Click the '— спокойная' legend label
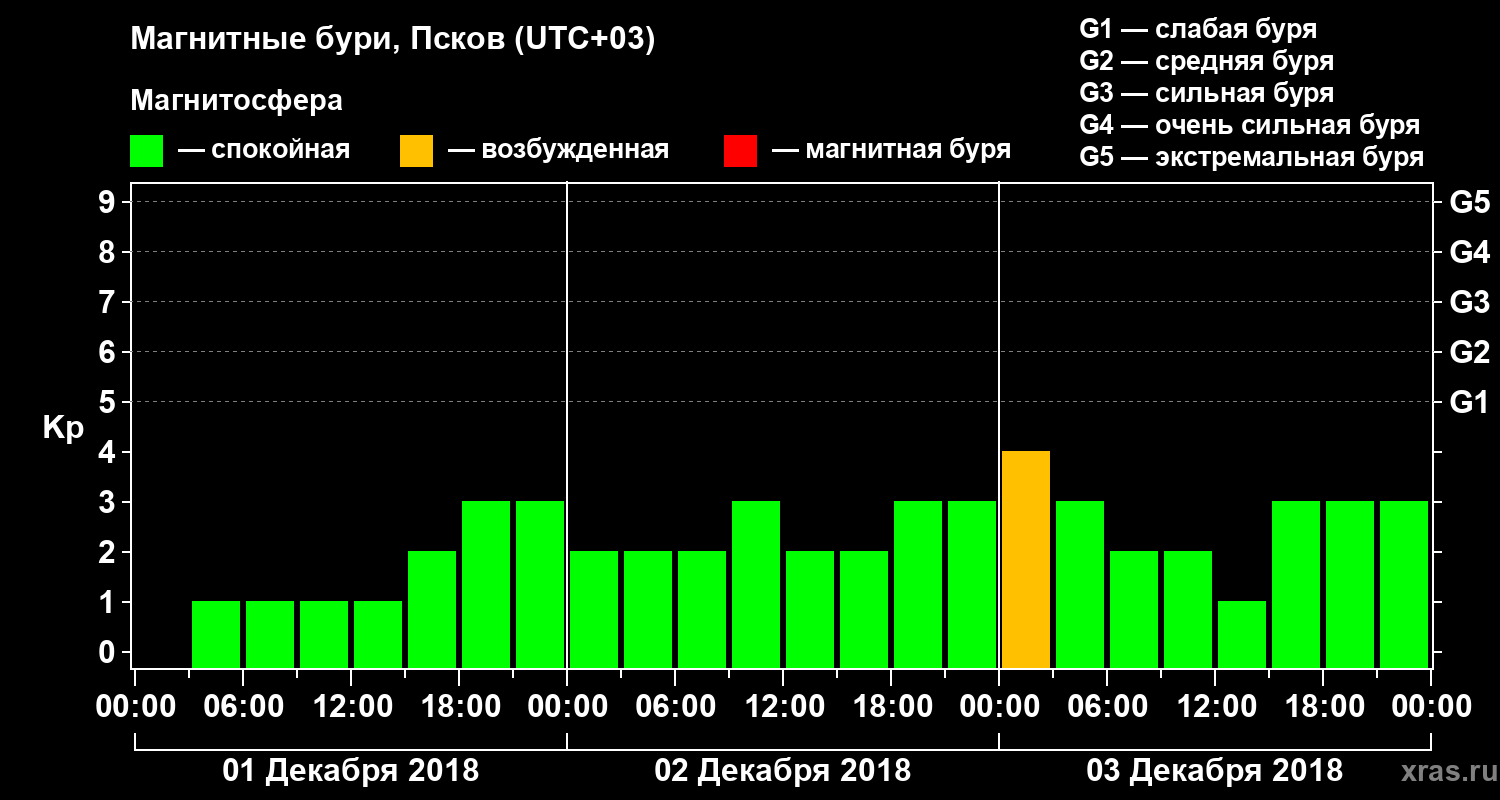This screenshot has height=800, width=1500. [264, 150]
